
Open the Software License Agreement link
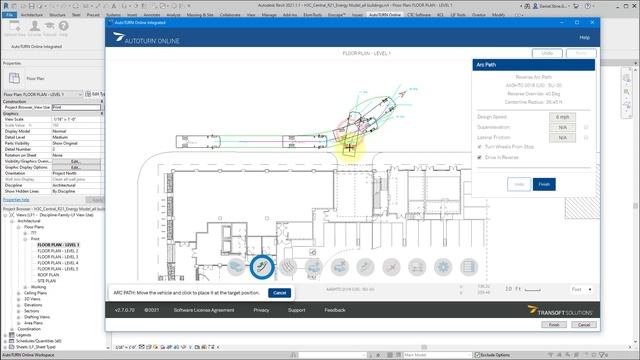[204, 310]
